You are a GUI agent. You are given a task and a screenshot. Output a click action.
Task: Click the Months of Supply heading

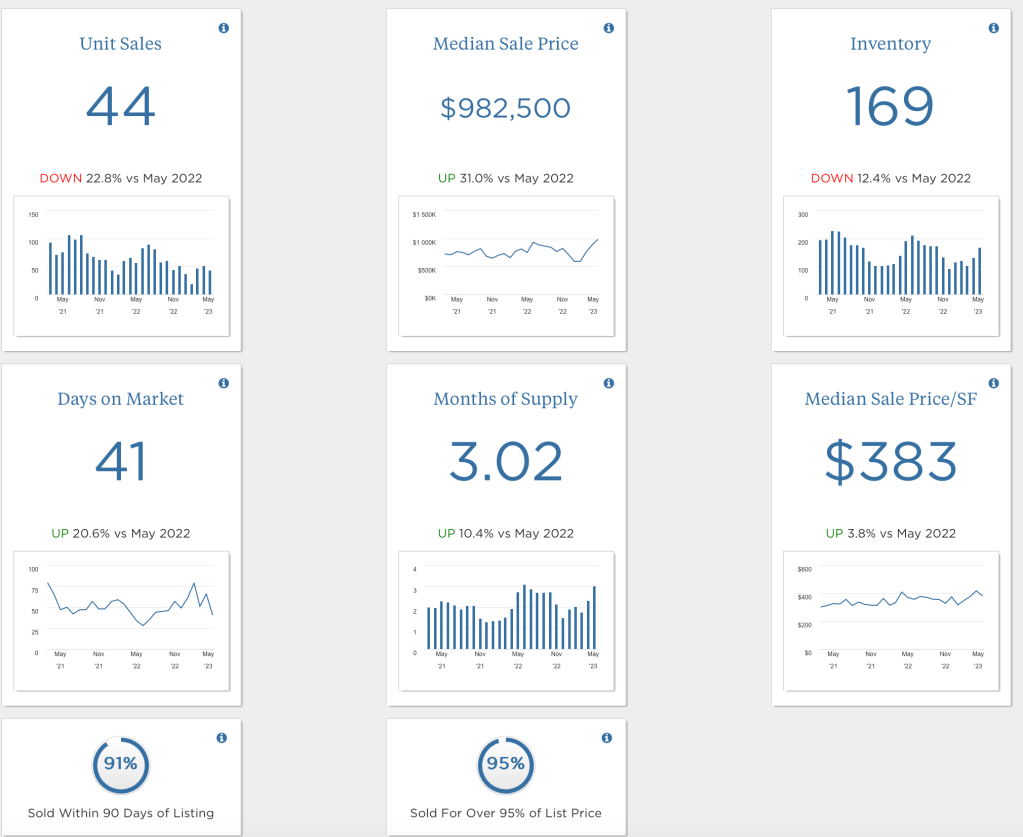506,399
